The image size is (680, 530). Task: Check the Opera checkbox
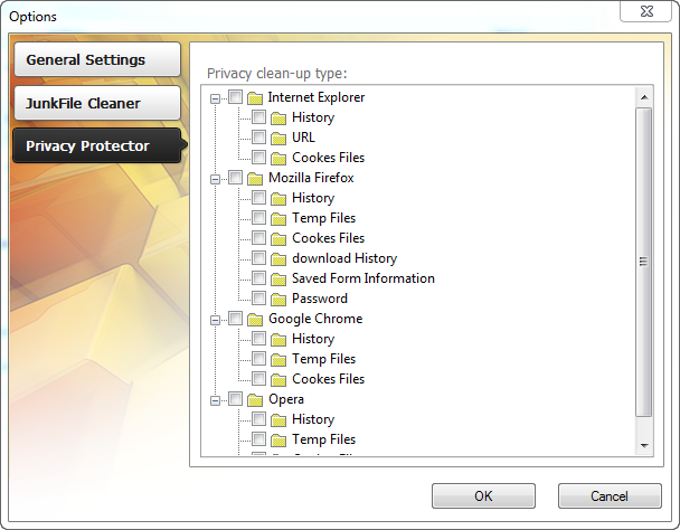(235, 399)
